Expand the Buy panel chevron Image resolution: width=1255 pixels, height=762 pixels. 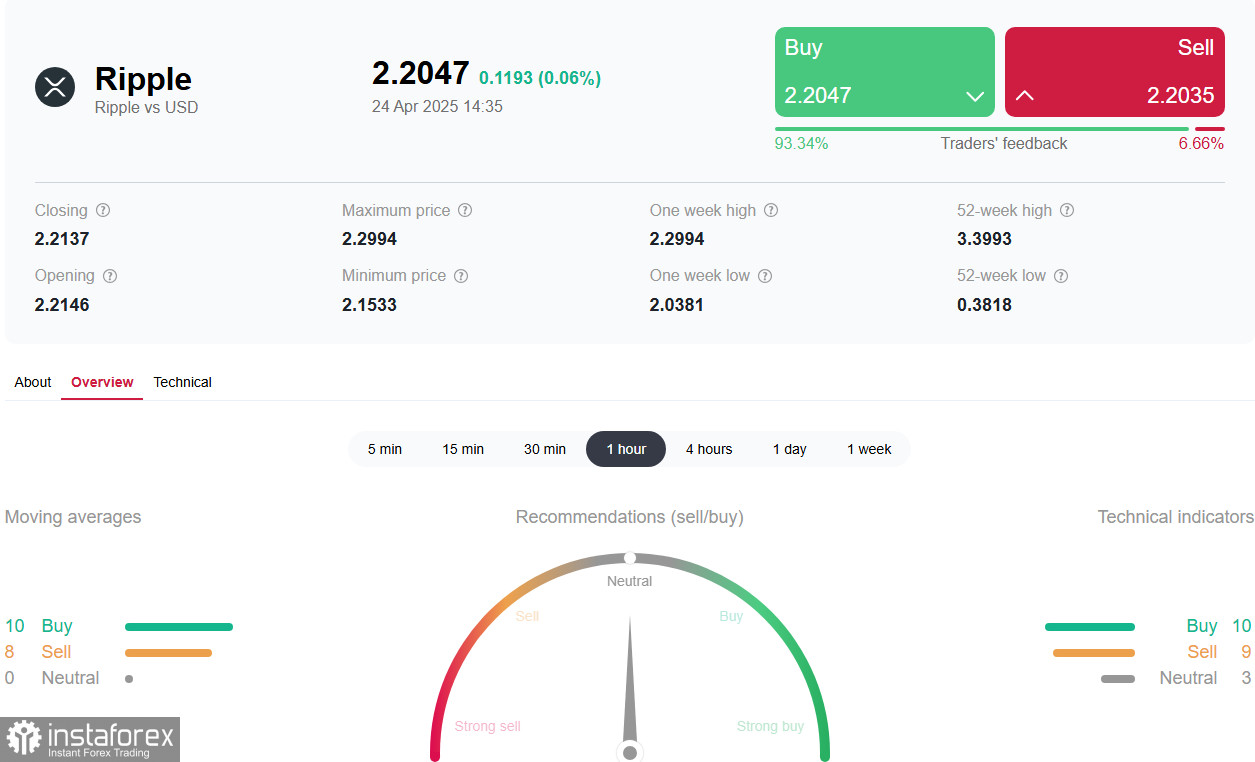[975, 97]
